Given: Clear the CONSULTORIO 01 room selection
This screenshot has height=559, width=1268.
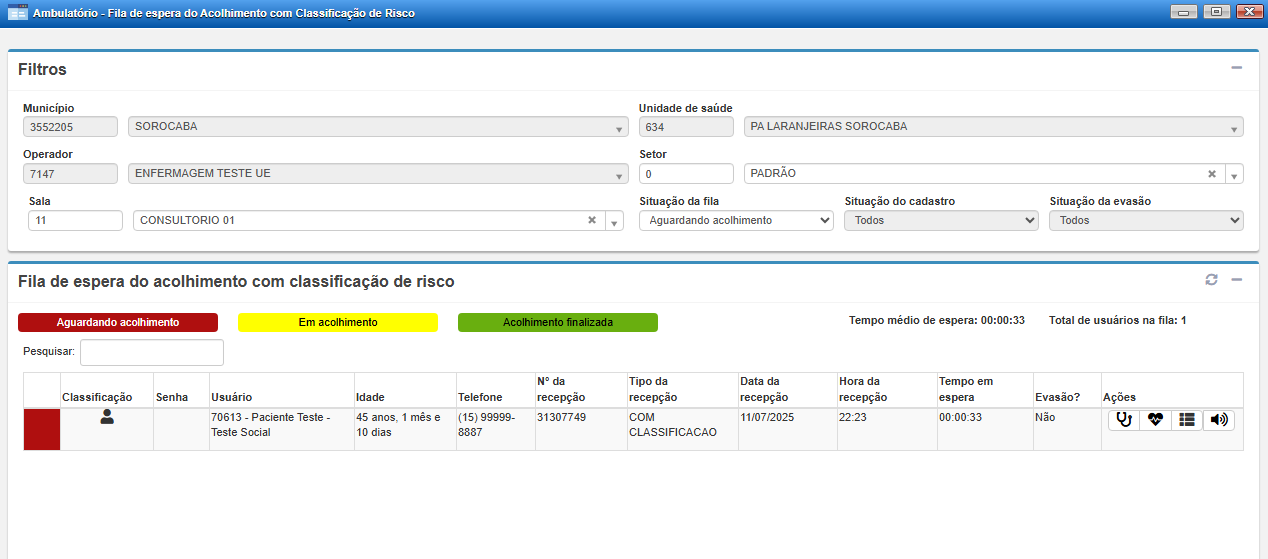Looking at the screenshot, I should click(x=591, y=220).
